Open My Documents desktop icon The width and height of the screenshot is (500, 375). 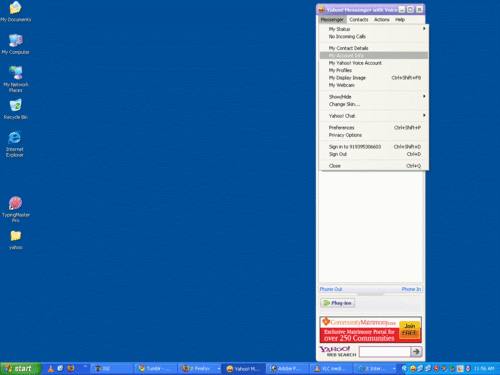click(15, 11)
